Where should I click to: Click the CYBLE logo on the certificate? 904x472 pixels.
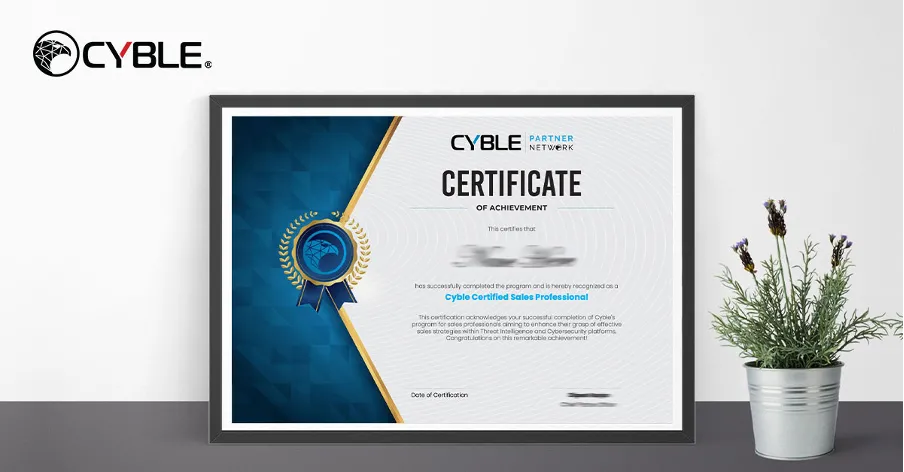click(485, 143)
